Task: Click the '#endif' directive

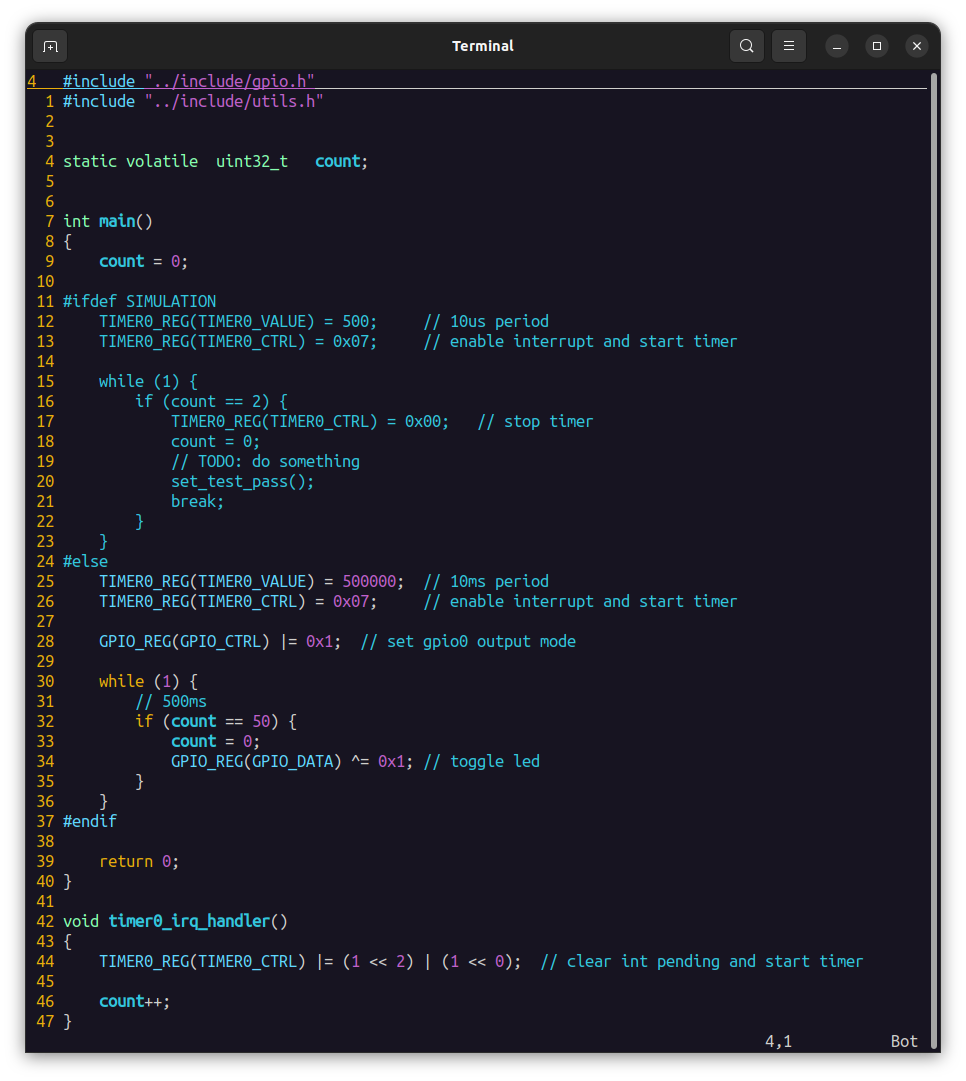Action: 90,821
